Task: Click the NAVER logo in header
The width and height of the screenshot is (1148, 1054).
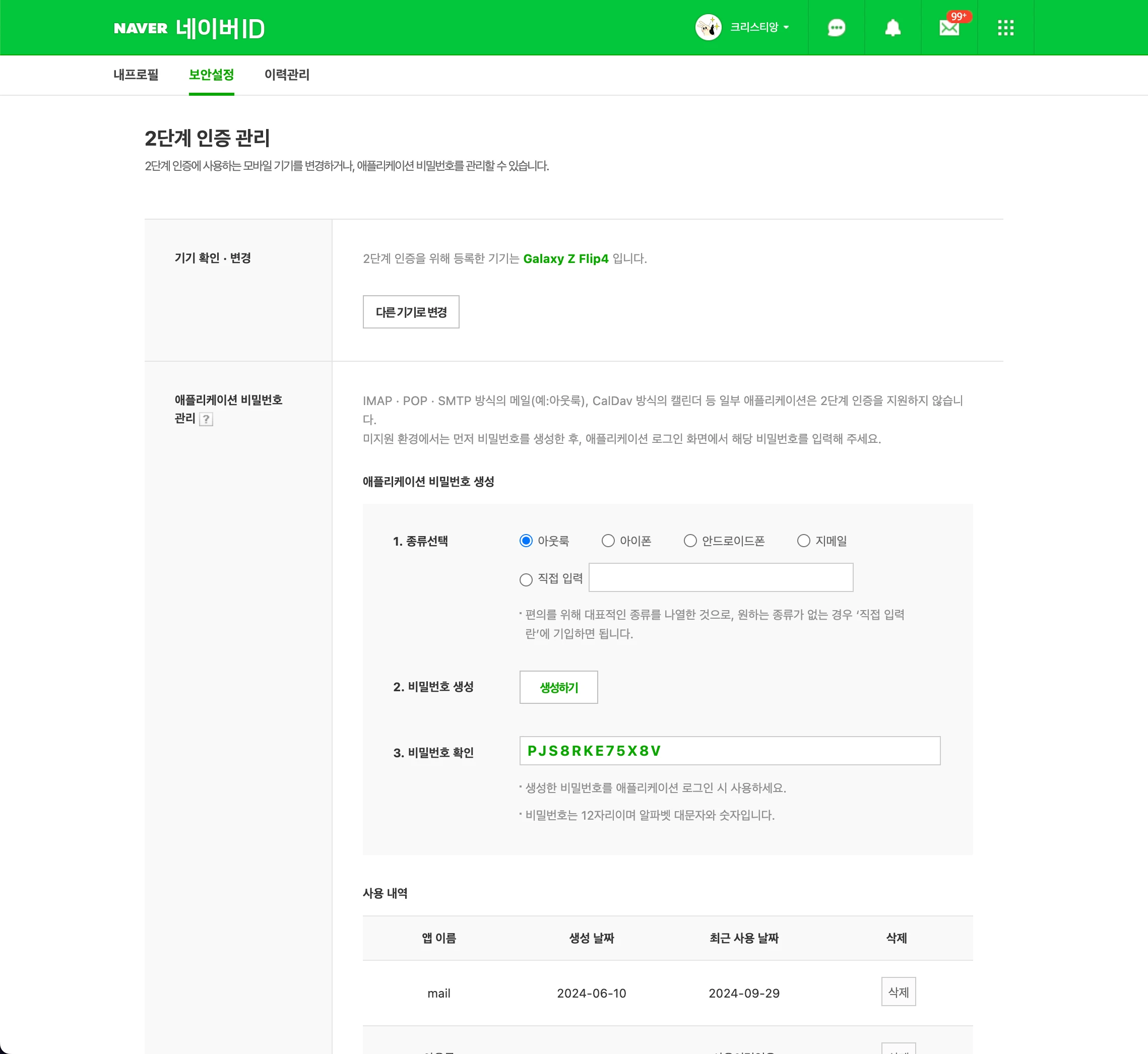Action: (141, 28)
